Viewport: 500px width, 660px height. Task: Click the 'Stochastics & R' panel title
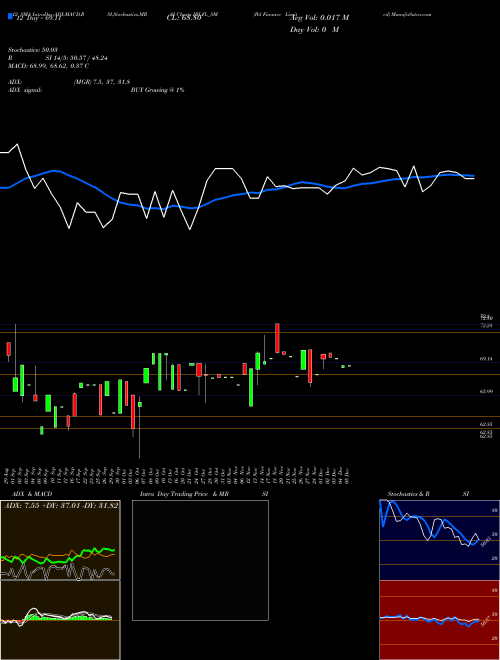[x=409, y=494]
